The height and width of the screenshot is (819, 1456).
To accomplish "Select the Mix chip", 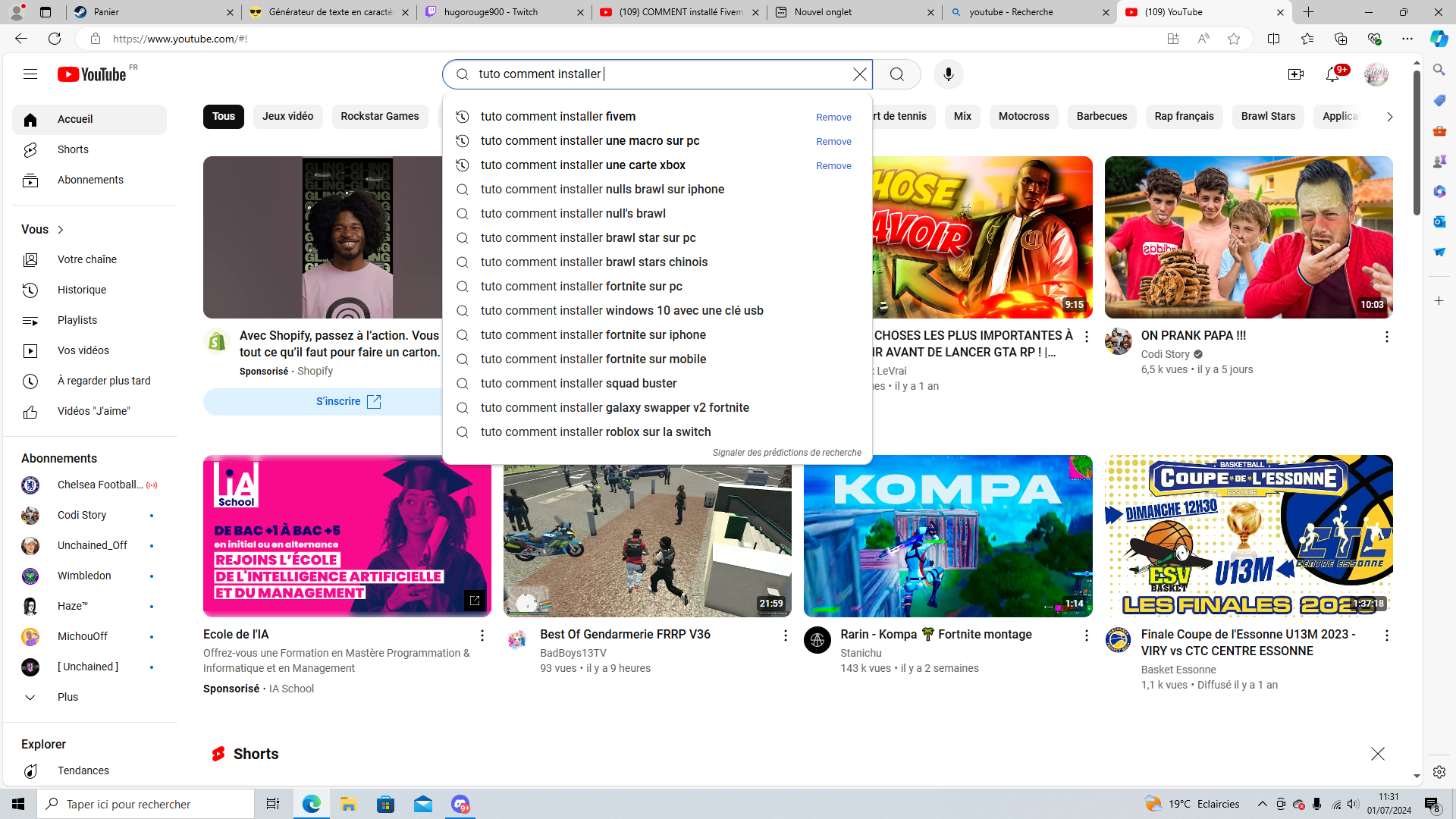I will click(x=962, y=117).
